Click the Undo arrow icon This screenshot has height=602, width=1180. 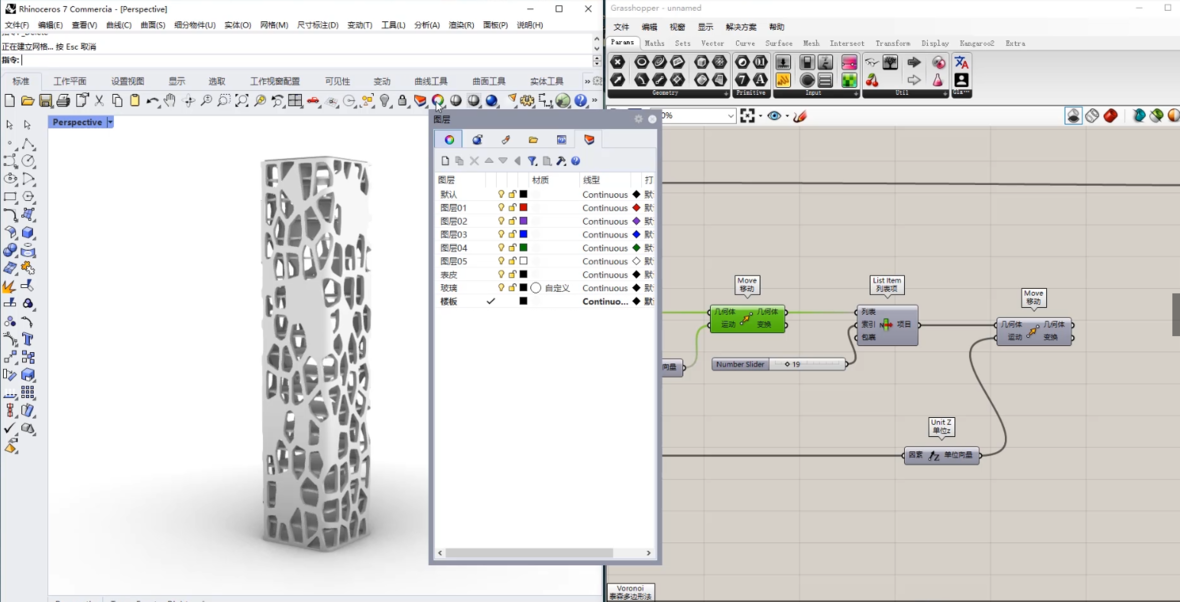coord(153,100)
